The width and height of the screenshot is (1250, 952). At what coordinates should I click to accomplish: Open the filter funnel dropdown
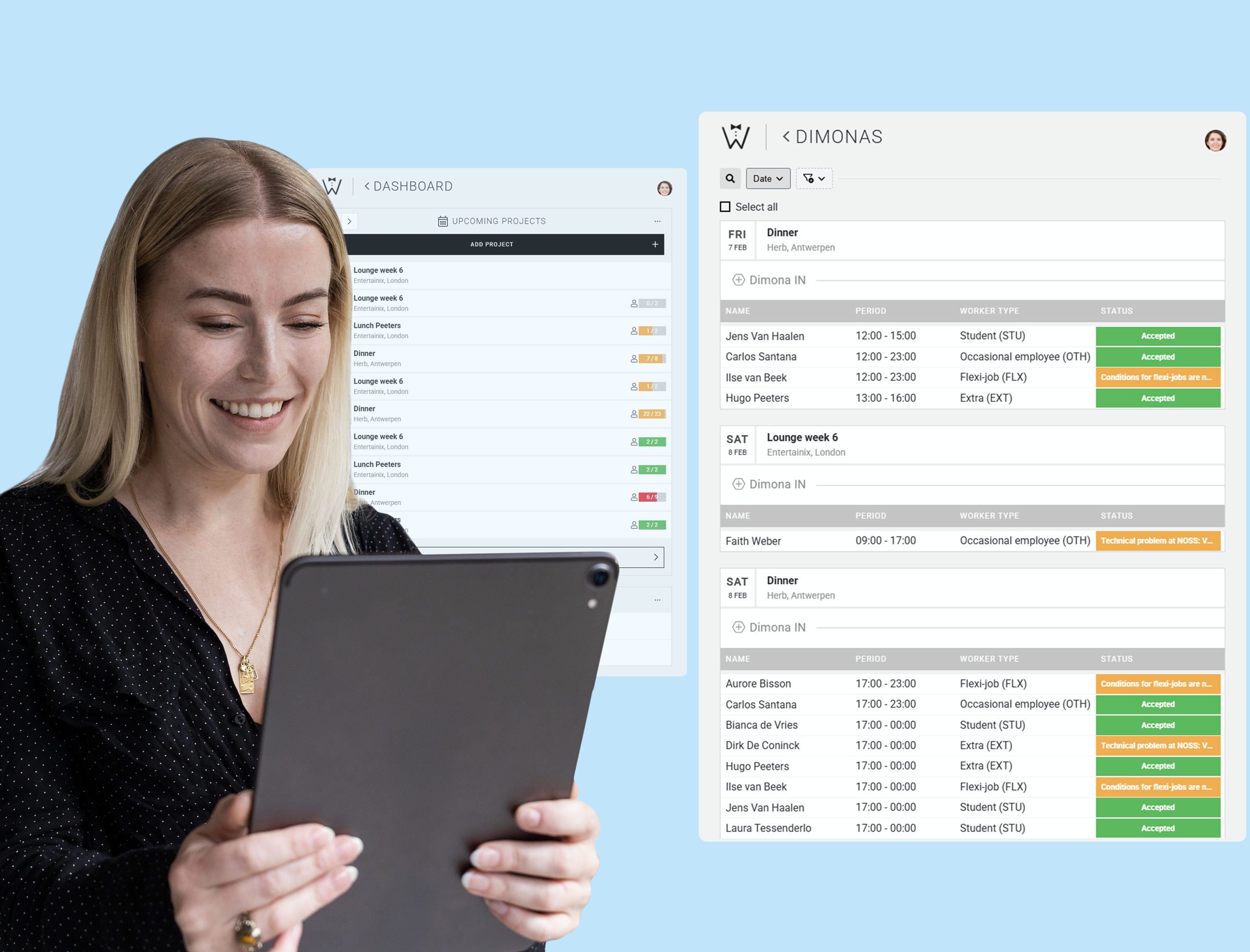tap(814, 178)
